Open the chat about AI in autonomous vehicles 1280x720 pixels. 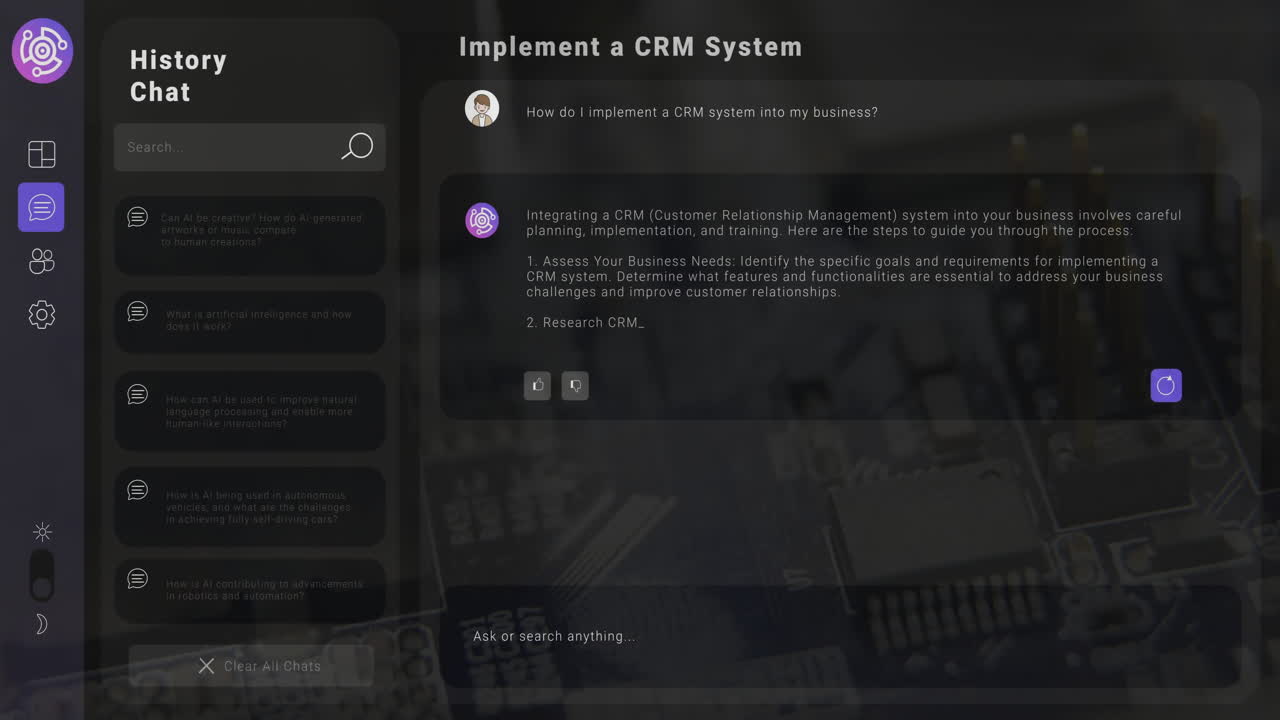(250, 506)
